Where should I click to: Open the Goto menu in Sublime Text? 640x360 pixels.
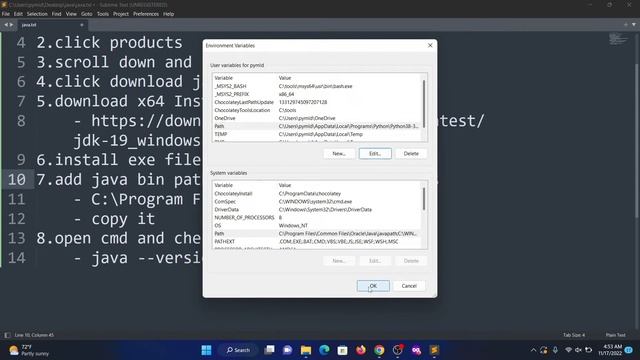87,14
